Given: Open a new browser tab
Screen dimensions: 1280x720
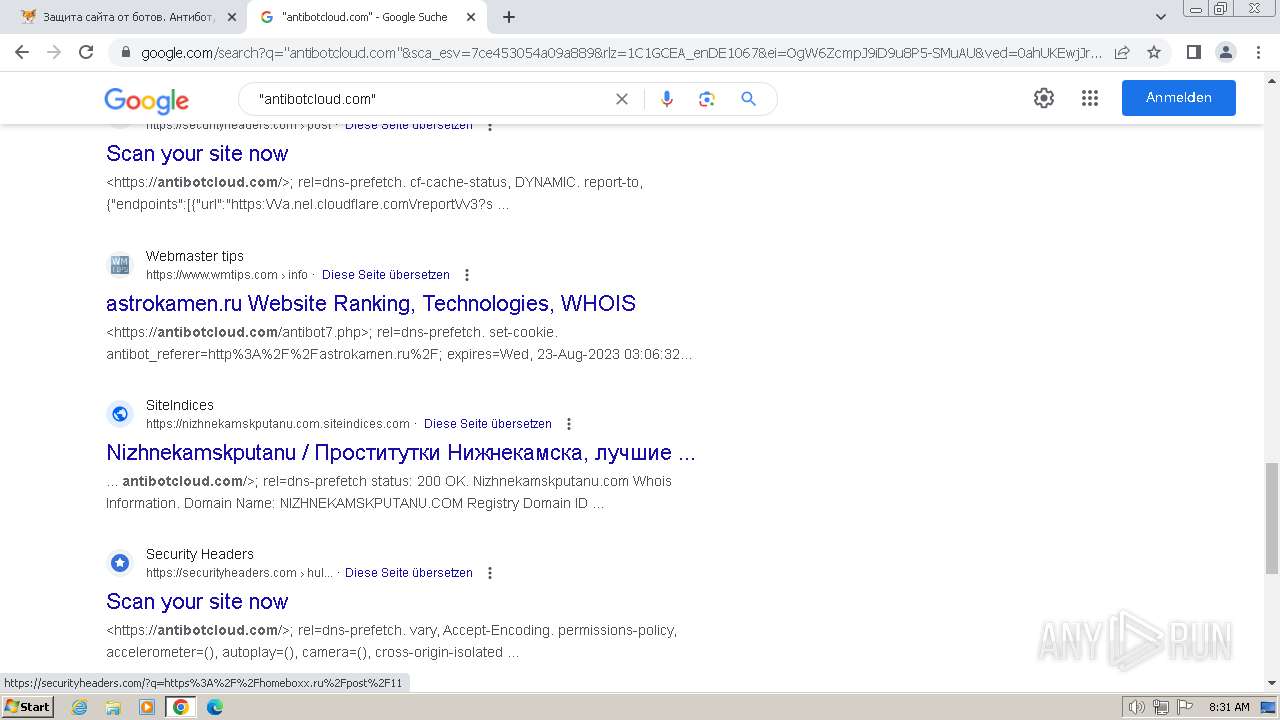Looking at the screenshot, I should click(x=509, y=17).
